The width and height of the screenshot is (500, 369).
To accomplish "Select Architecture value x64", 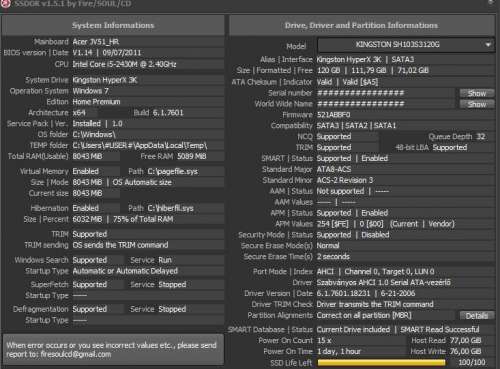I will [79, 113].
